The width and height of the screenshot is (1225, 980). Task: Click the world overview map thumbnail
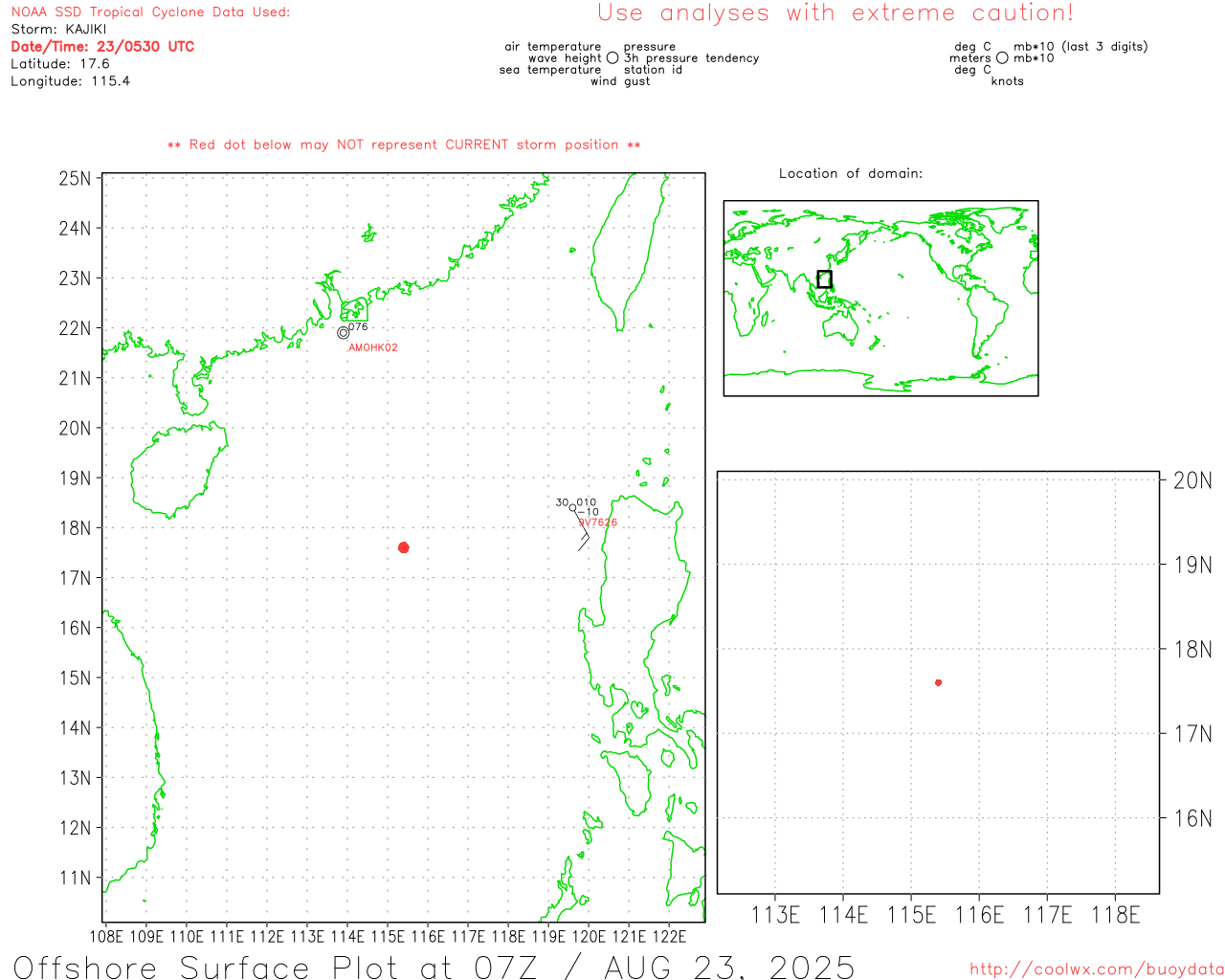(880, 298)
